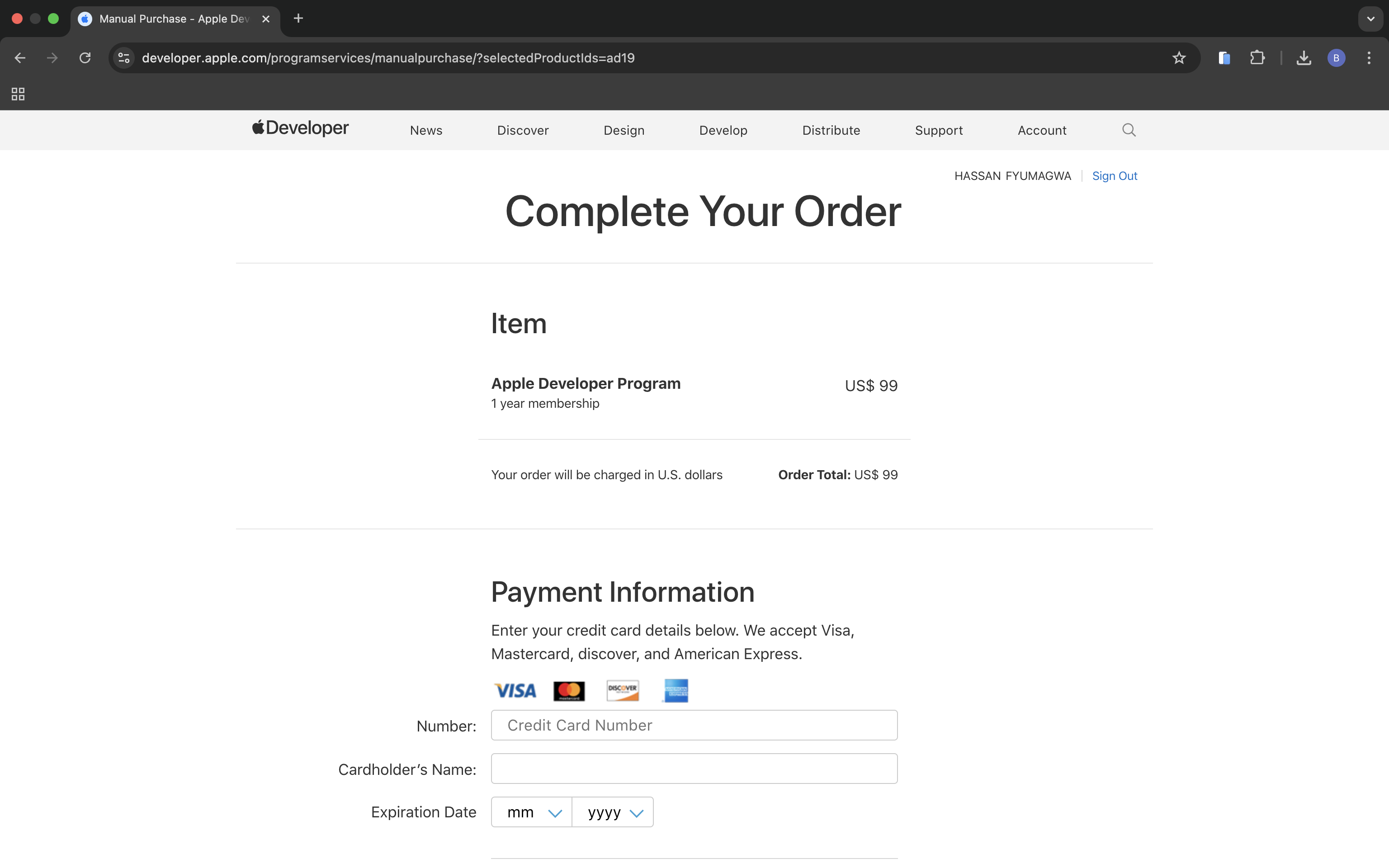Click the Visa card logo
Image resolution: width=1389 pixels, height=868 pixels.
[x=515, y=691]
